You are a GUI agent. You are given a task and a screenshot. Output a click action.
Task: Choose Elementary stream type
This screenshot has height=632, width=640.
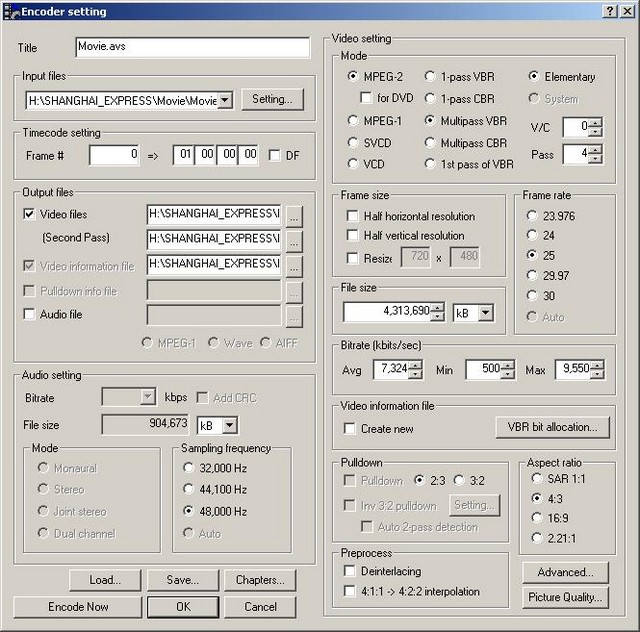tap(533, 76)
